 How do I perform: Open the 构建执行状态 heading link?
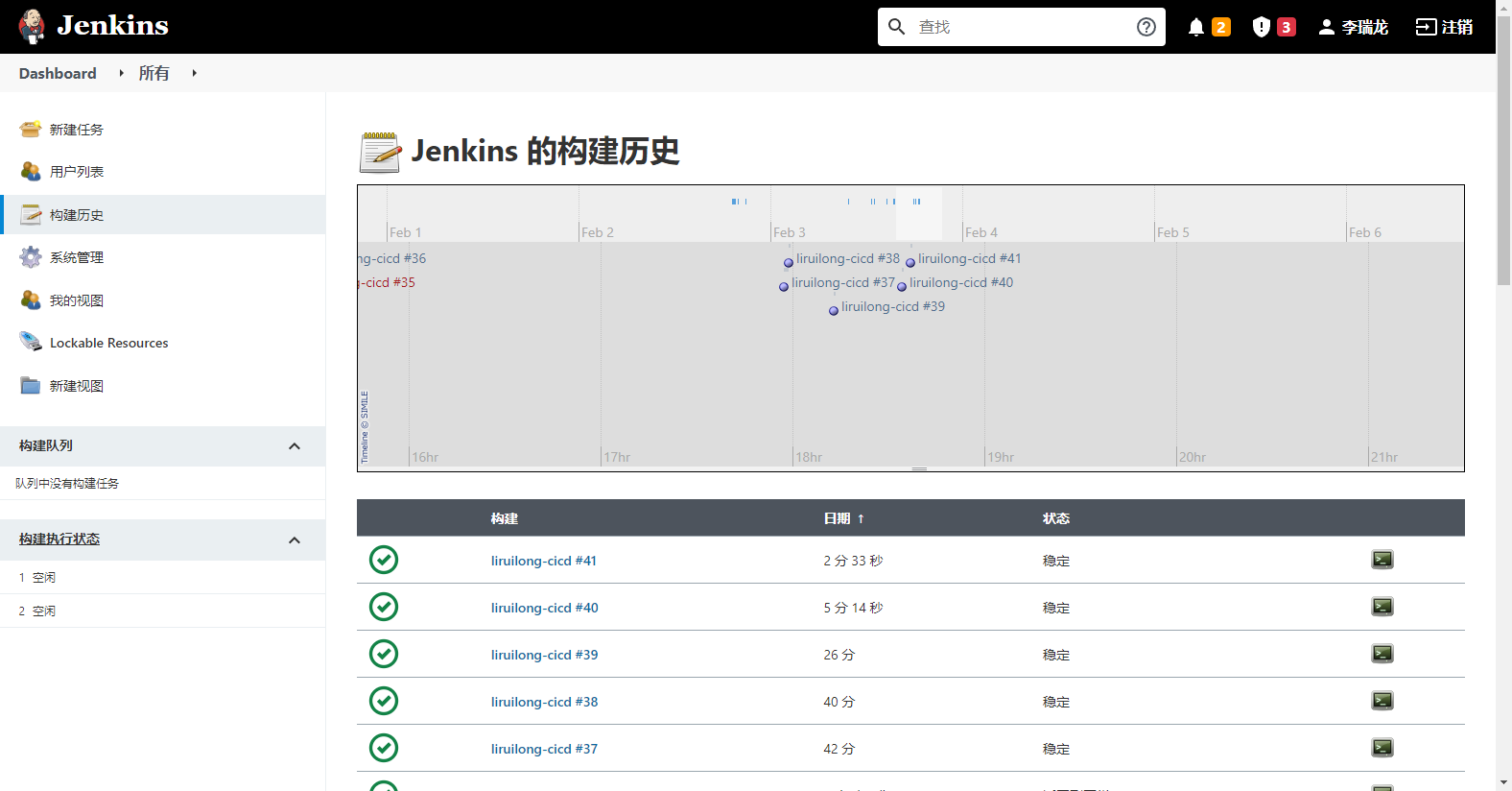pos(59,539)
